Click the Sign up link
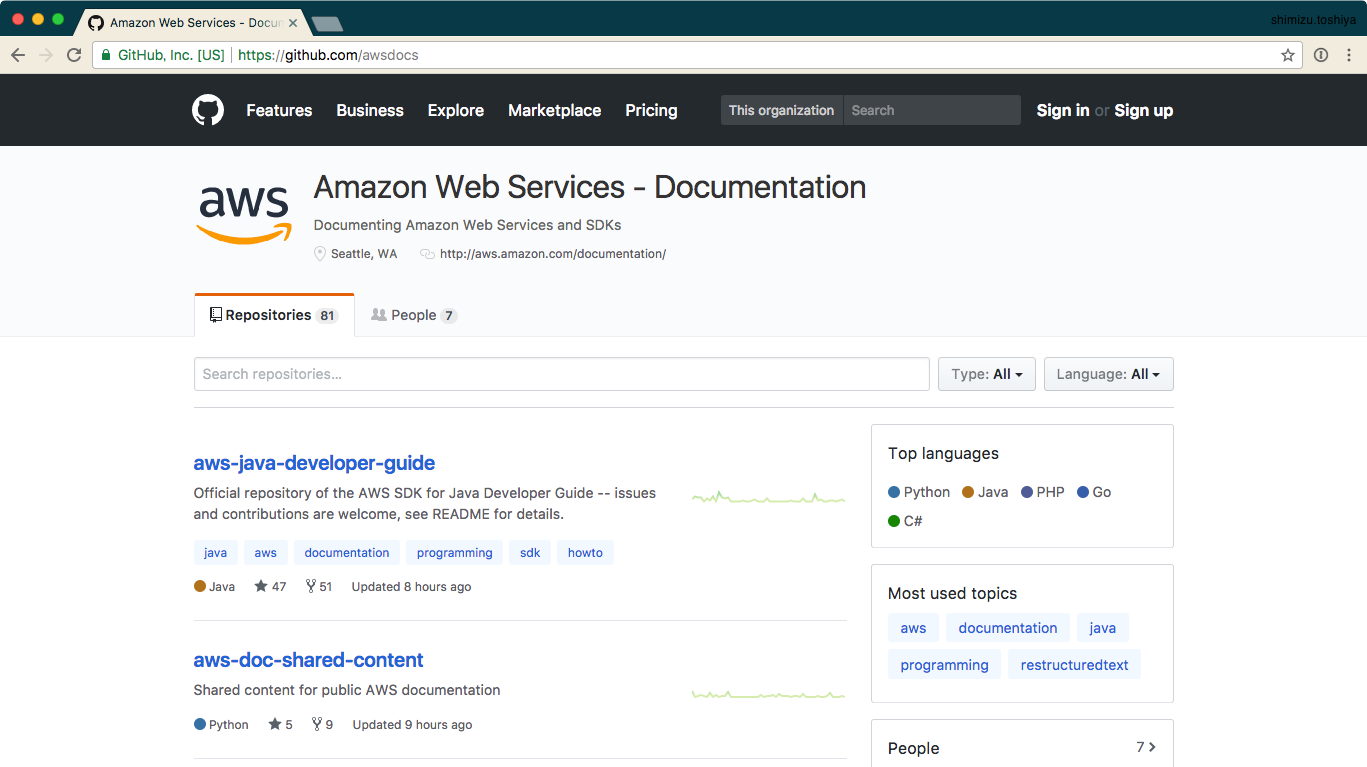Image resolution: width=1367 pixels, height=767 pixels. point(1143,110)
